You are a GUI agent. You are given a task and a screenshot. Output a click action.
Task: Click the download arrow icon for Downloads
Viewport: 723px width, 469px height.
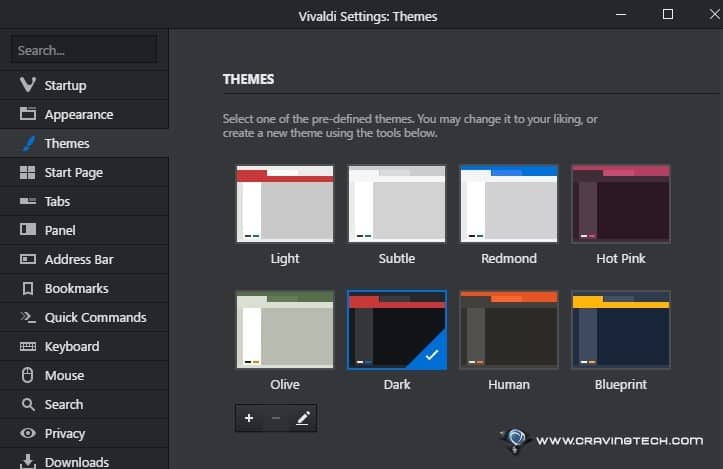click(28, 461)
